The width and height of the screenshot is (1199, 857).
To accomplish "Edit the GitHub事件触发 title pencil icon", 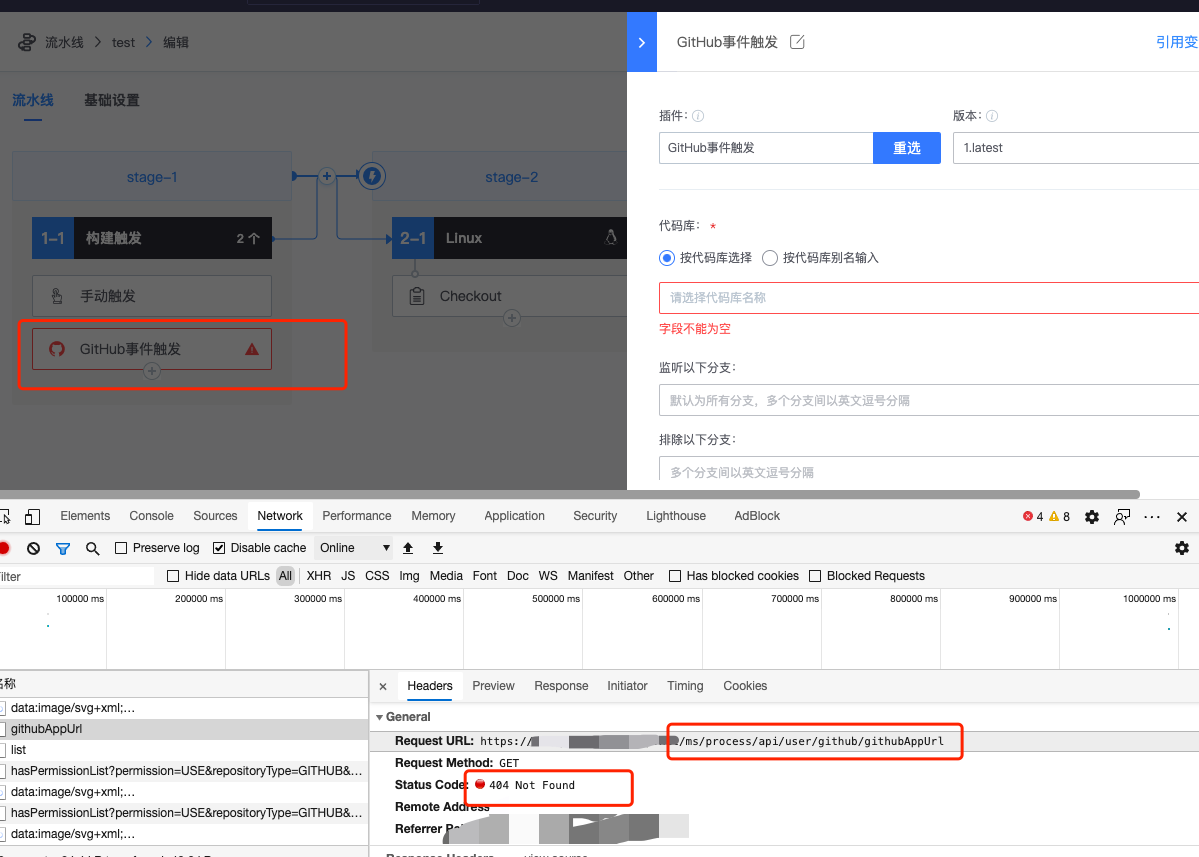I will click(x=797, y=42).
